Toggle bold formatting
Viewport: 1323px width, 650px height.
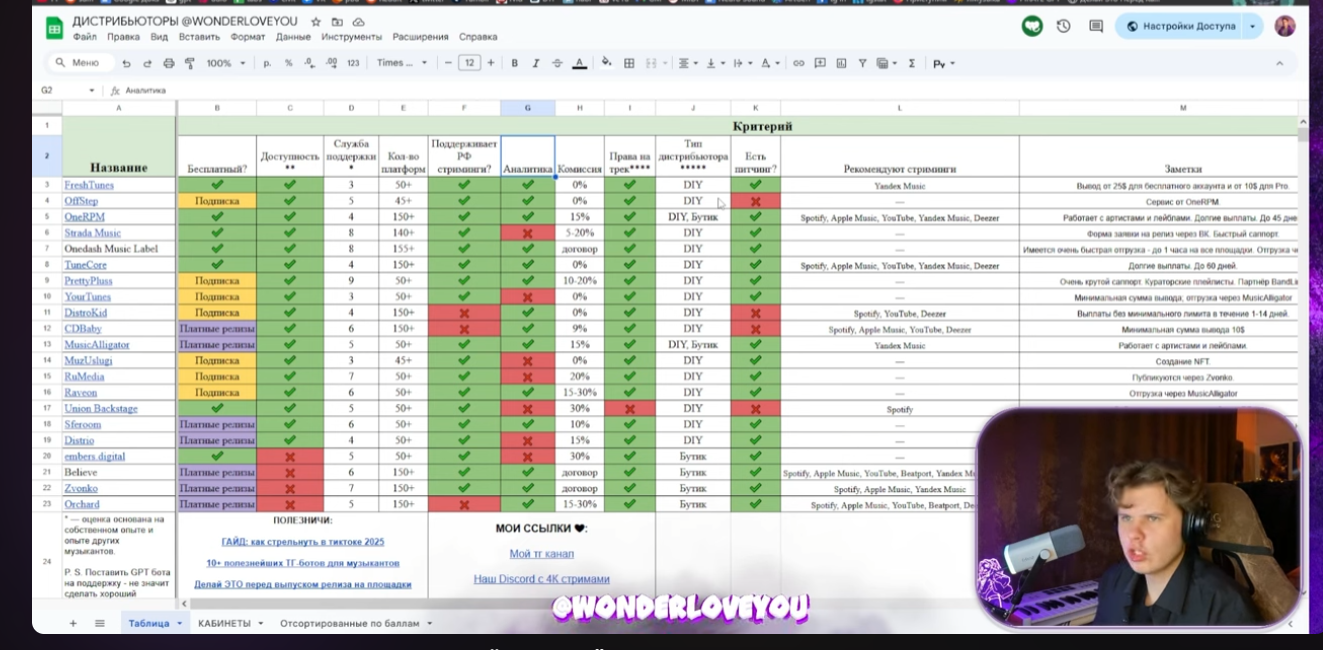(x=514, y=63)
